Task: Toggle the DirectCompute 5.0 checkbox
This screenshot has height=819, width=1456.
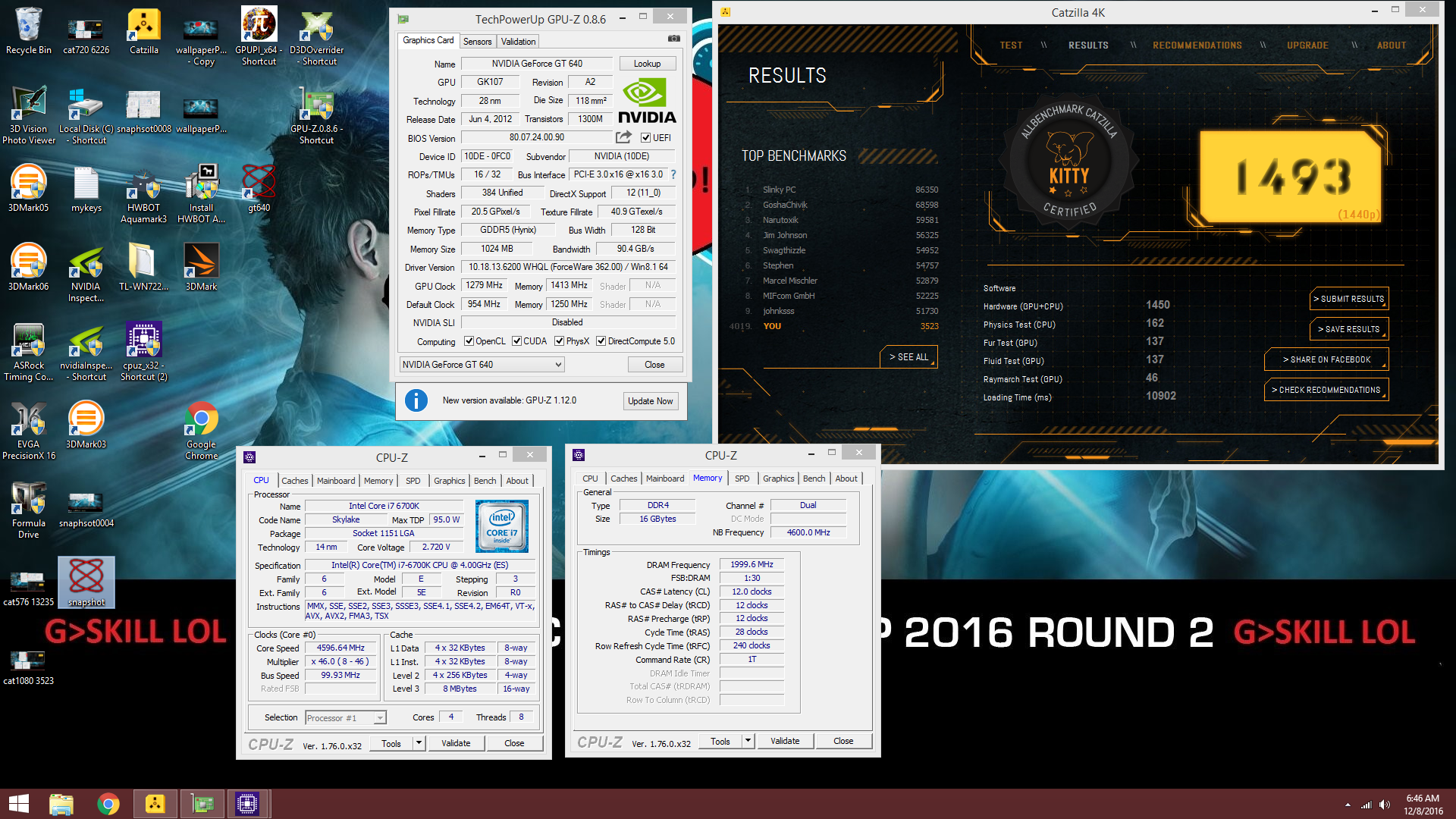Action: [x=601, y=341]
